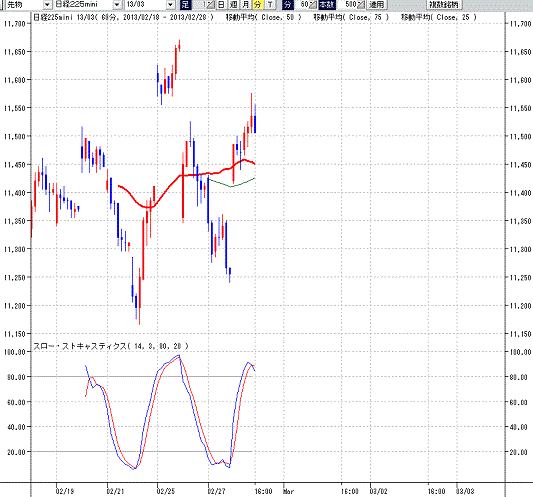Screen dimensions: 533x497
Task: Select the daily (日) candle interval
Action: (221, 4)
